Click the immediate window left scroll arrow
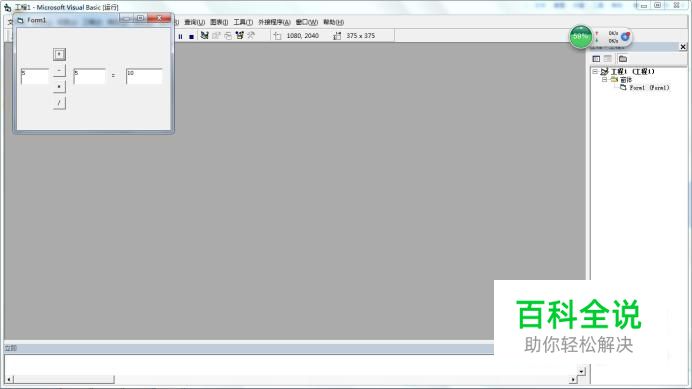The image size is (692, 389). 9,379
